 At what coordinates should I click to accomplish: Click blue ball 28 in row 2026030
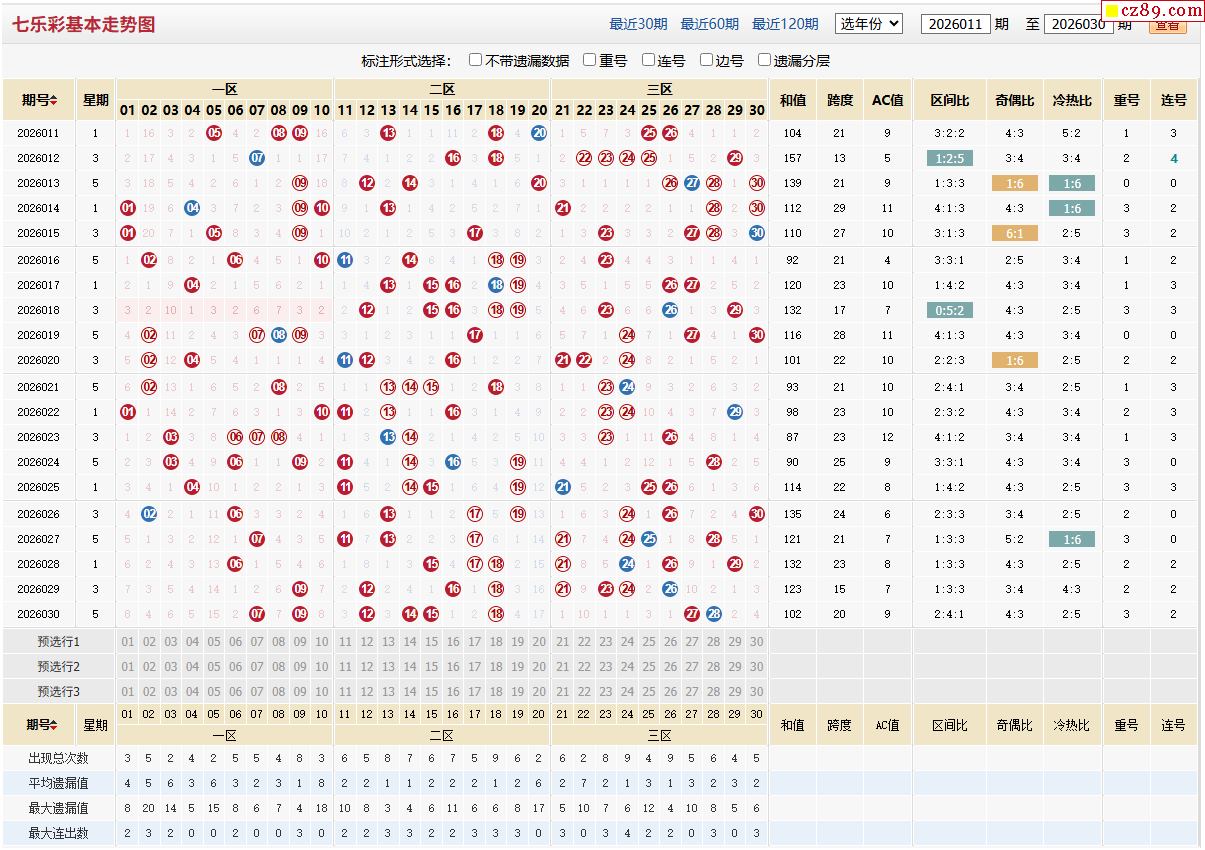click(714, 614)
